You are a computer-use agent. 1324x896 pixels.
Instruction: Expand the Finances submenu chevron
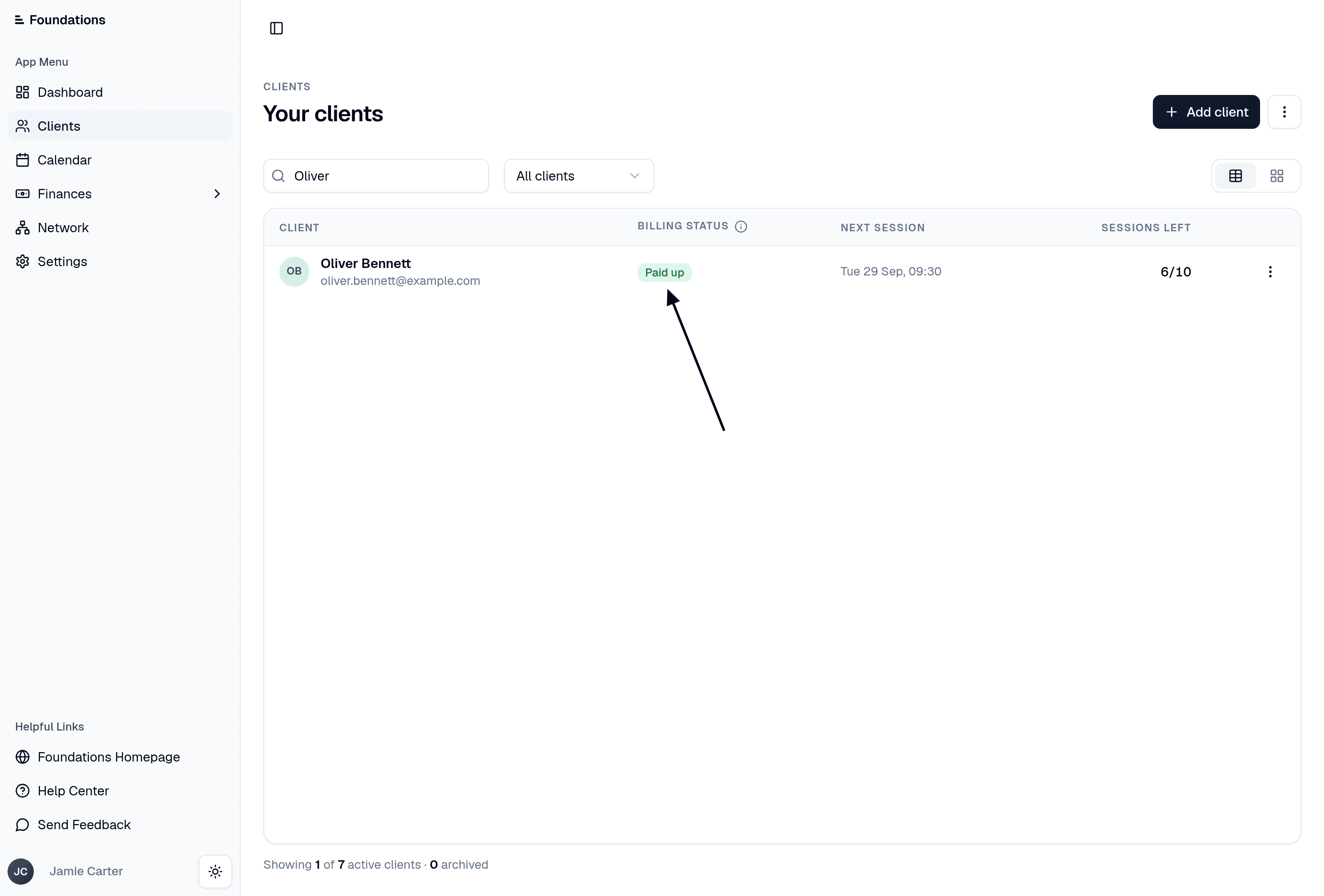[216, 194]
